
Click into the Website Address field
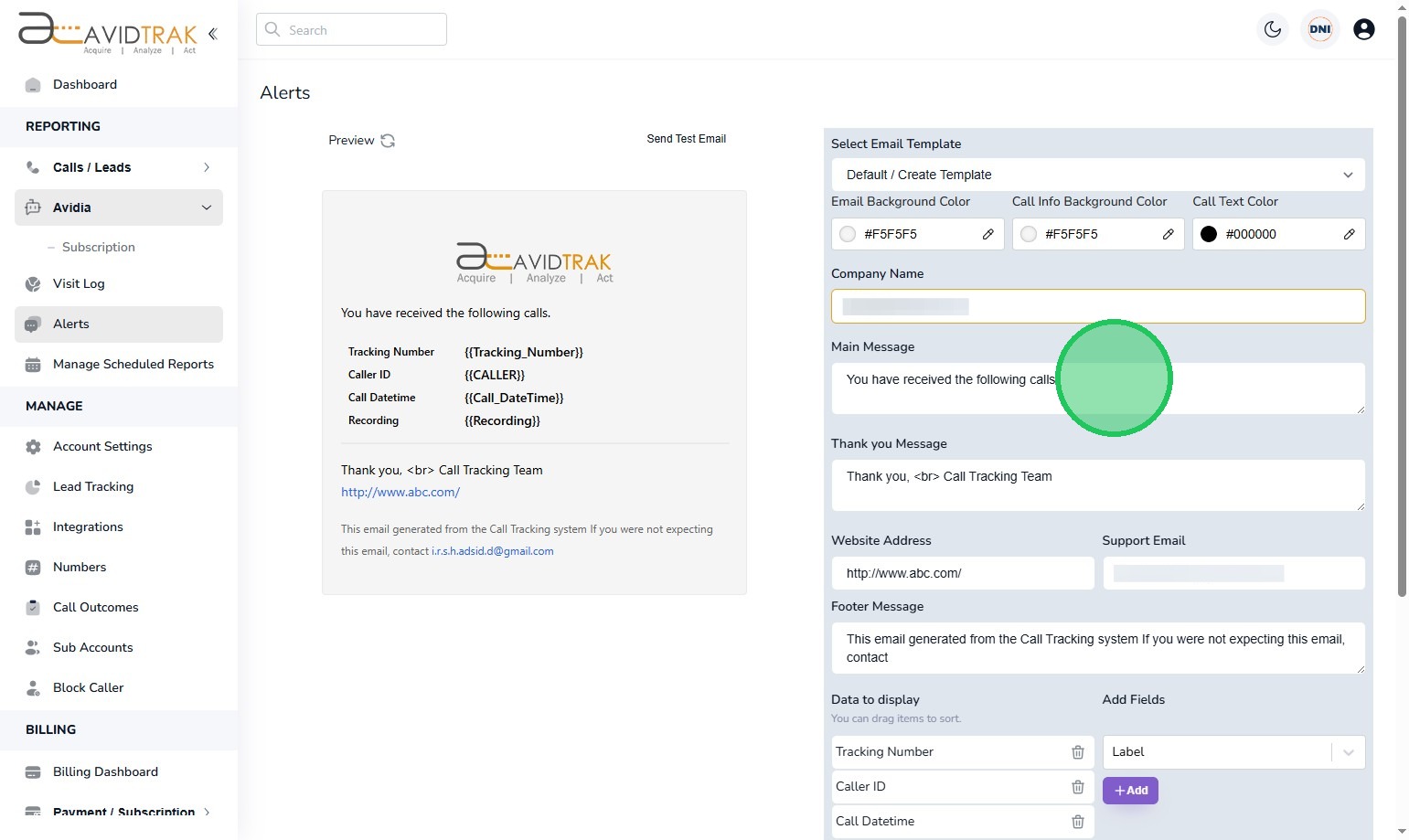(962, 573)
